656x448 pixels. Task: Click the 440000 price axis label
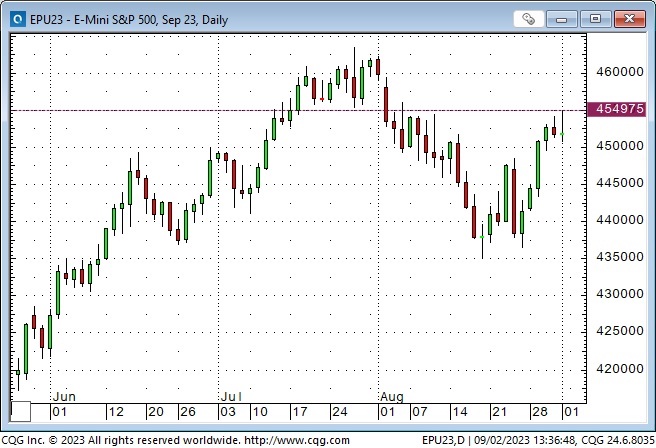click(x=620, y=220)
